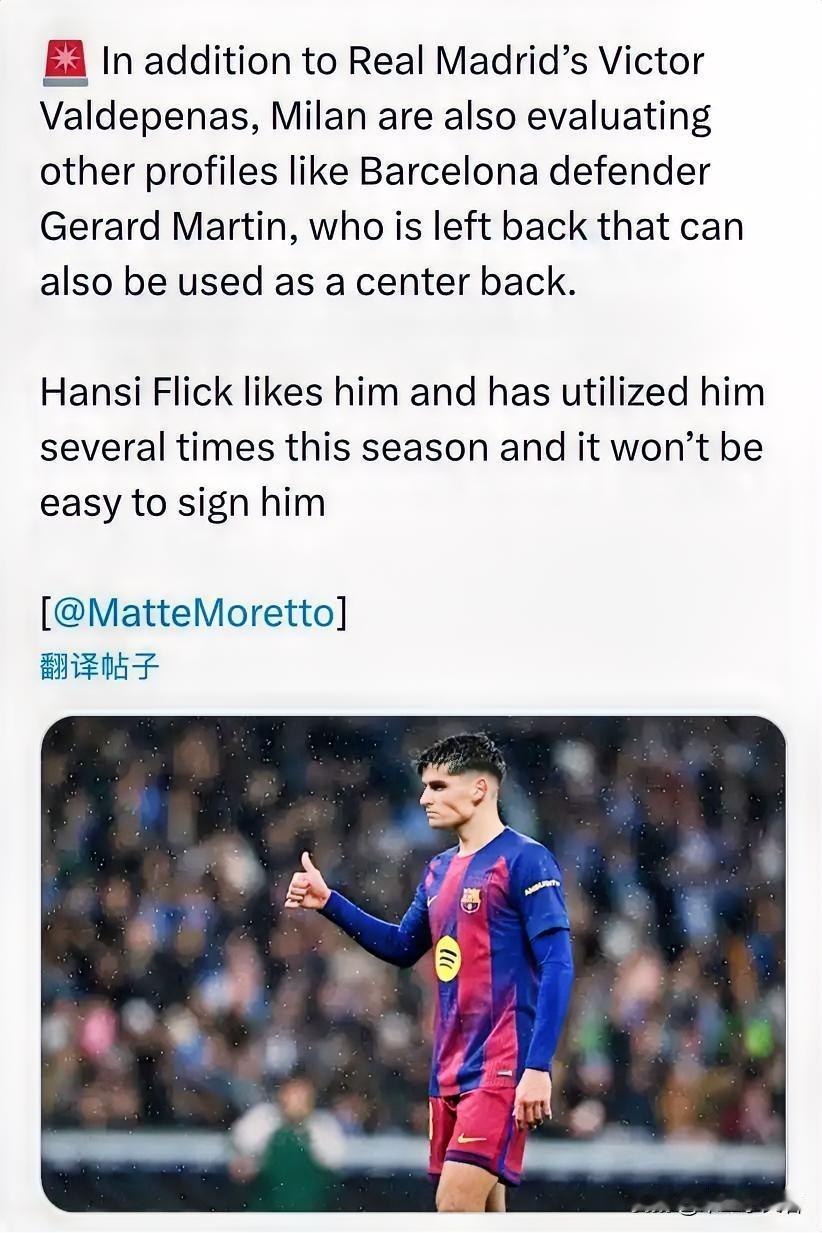Click the Nike logo on the jersey chest
The height and width of the screenshot is (1233, 822).
(x=429, y=900)
